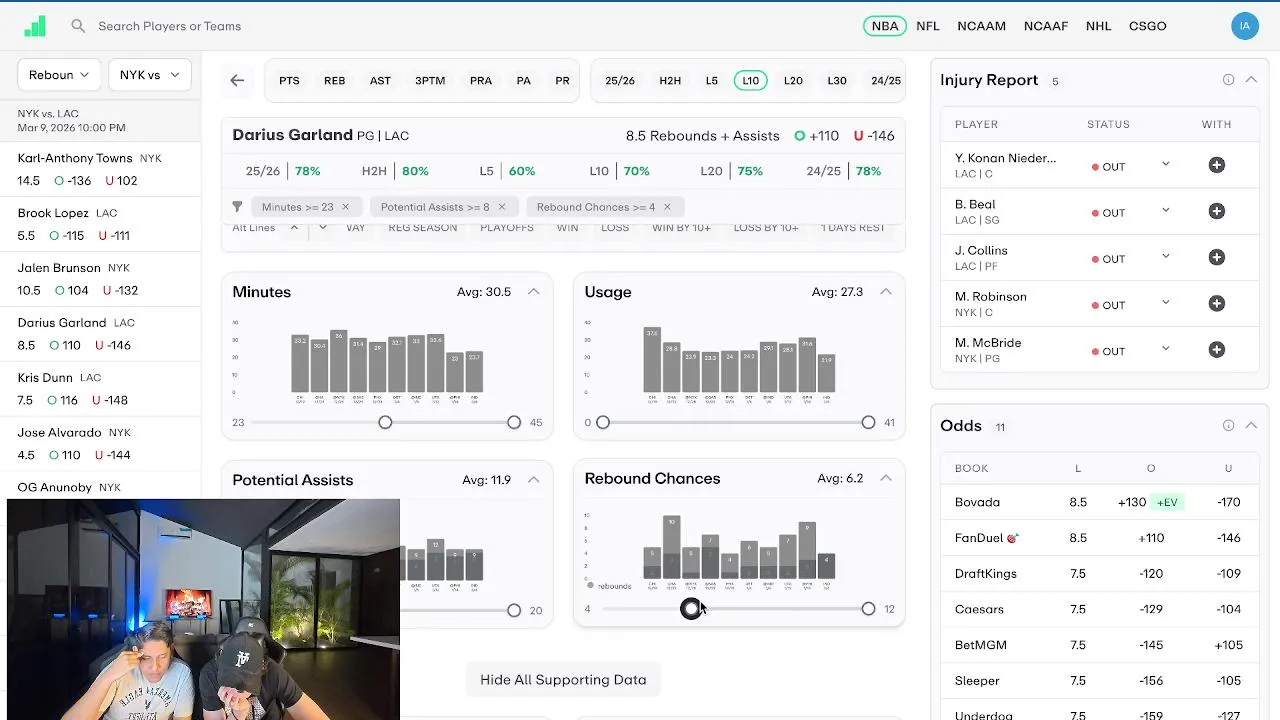Focus the Search Players or Teams field
Viewport: 1280px width, 720px height.
170,26
